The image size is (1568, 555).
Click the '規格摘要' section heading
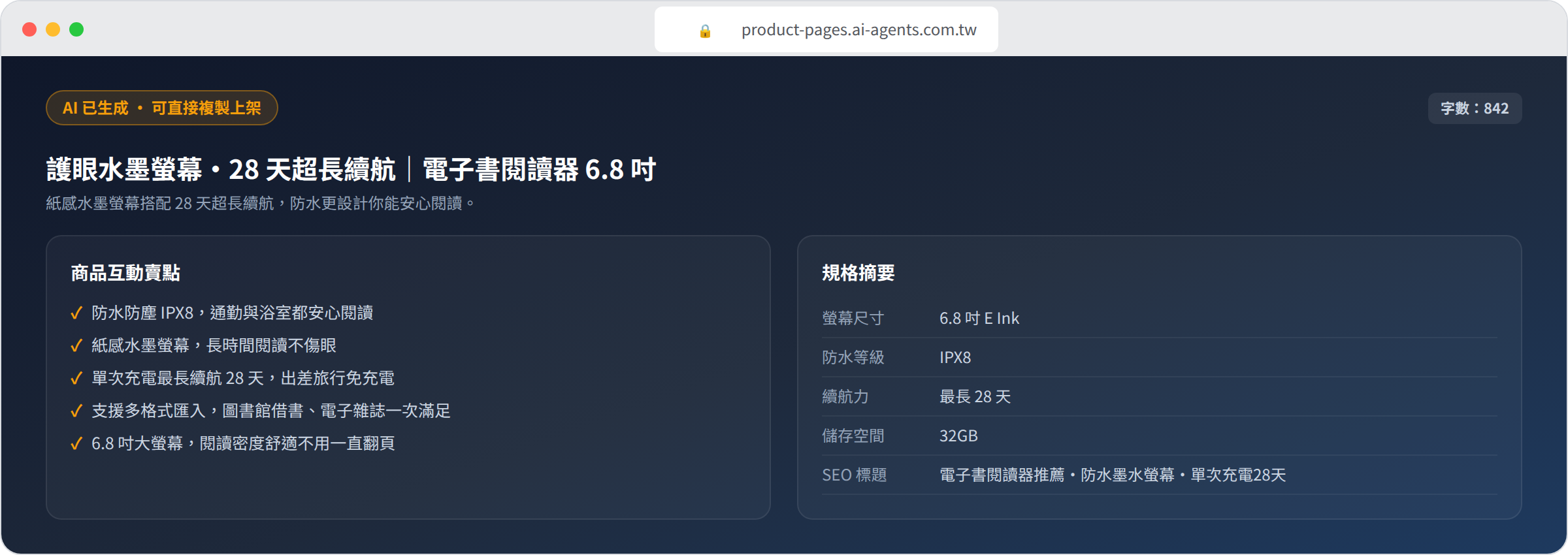[858, 273]
